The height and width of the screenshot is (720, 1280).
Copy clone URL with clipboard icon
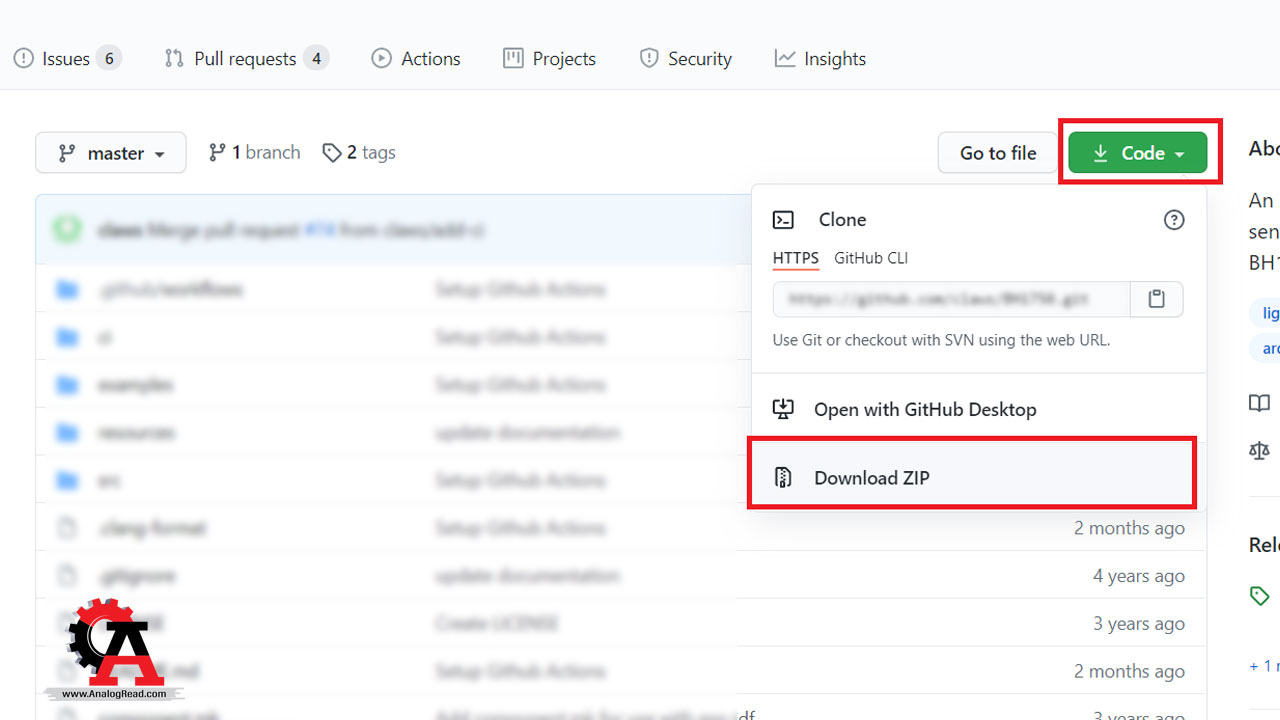pos(1157,299)
